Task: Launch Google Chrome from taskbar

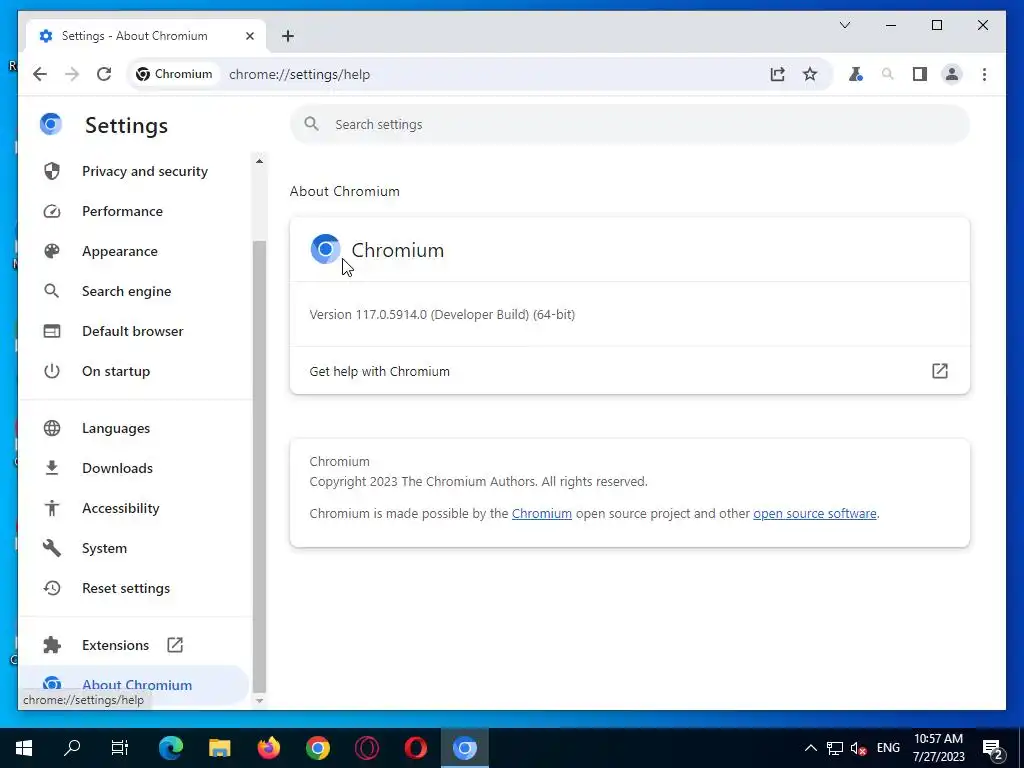Action: [x=317, y=748]
